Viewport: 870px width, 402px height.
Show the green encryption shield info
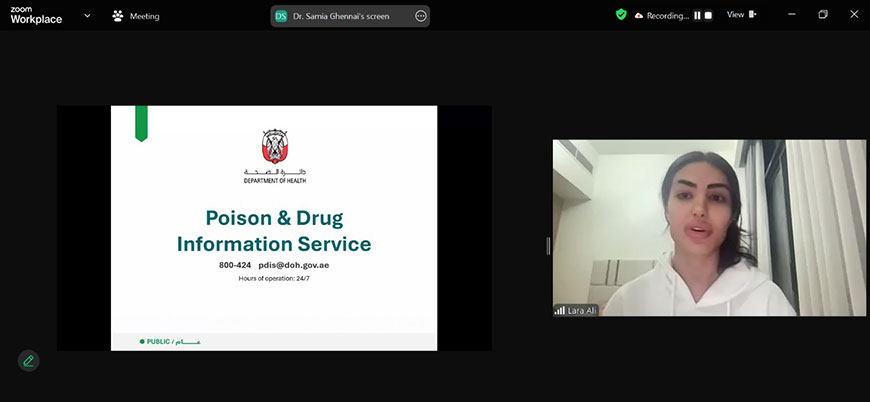(x=621, y=15)
